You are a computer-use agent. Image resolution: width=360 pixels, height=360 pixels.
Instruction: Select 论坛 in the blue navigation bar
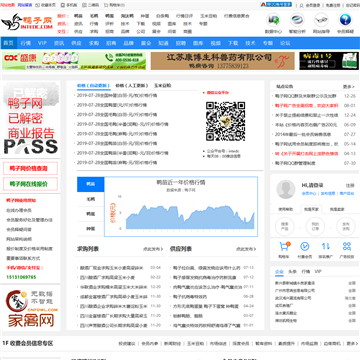(285, 43)
